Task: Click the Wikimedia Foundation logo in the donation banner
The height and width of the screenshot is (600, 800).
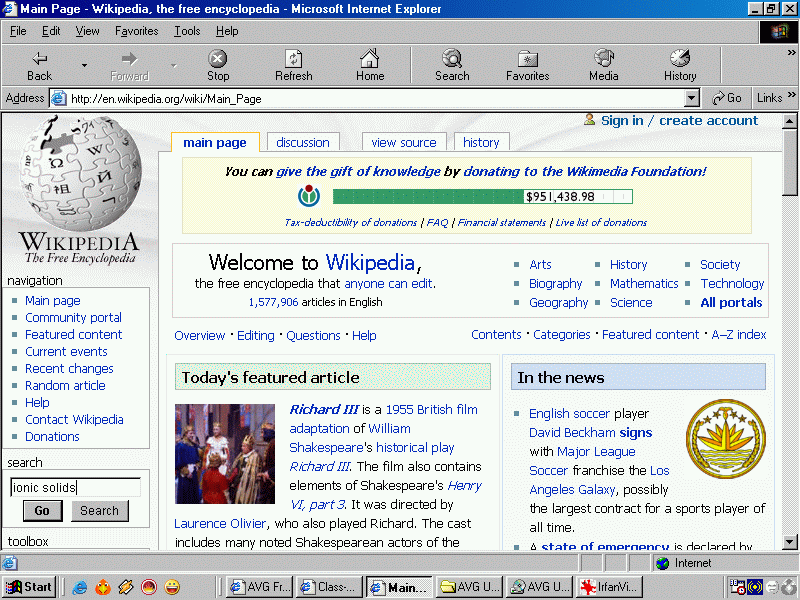Action: (309, 196)
